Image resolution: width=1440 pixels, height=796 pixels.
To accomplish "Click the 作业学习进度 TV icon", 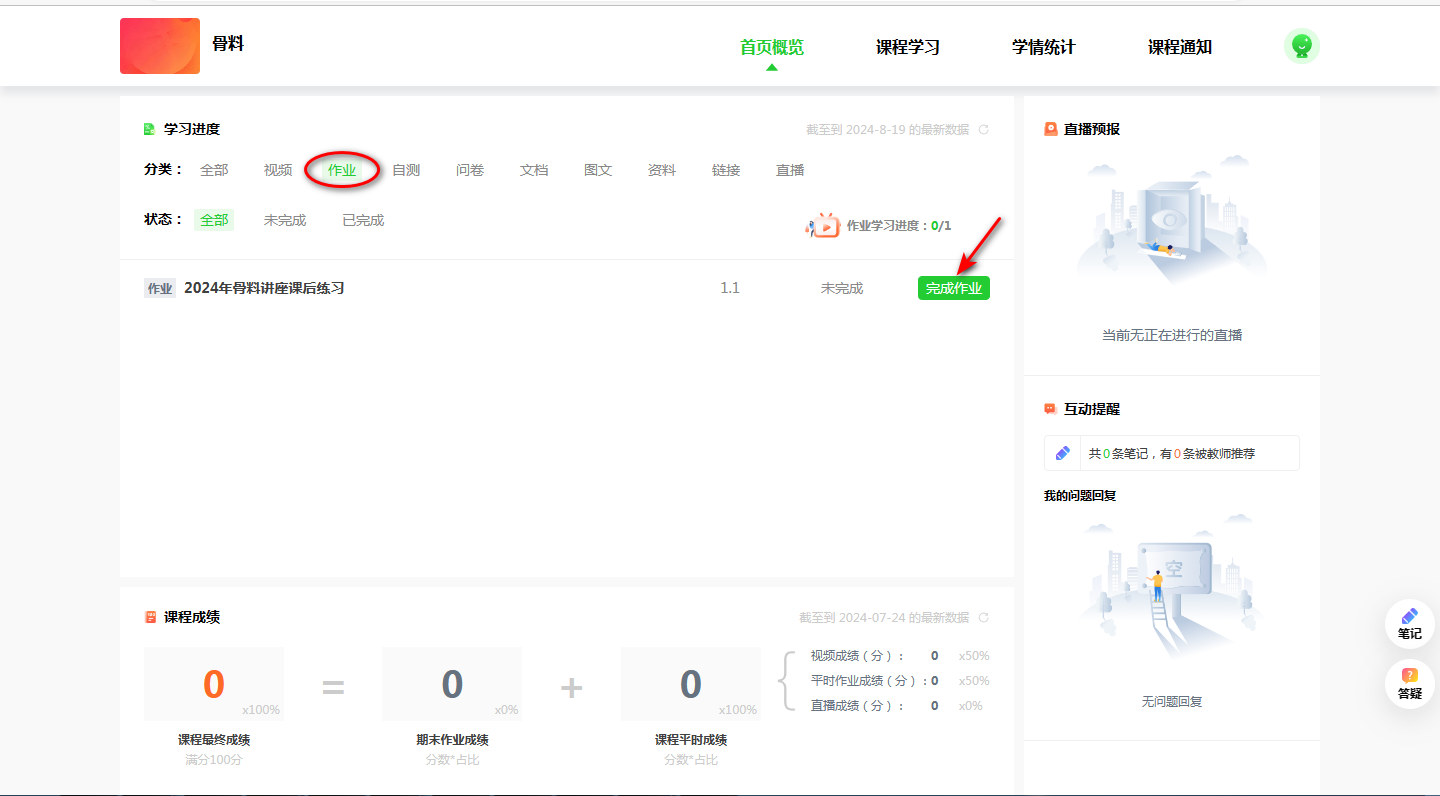I will (824, 226).
